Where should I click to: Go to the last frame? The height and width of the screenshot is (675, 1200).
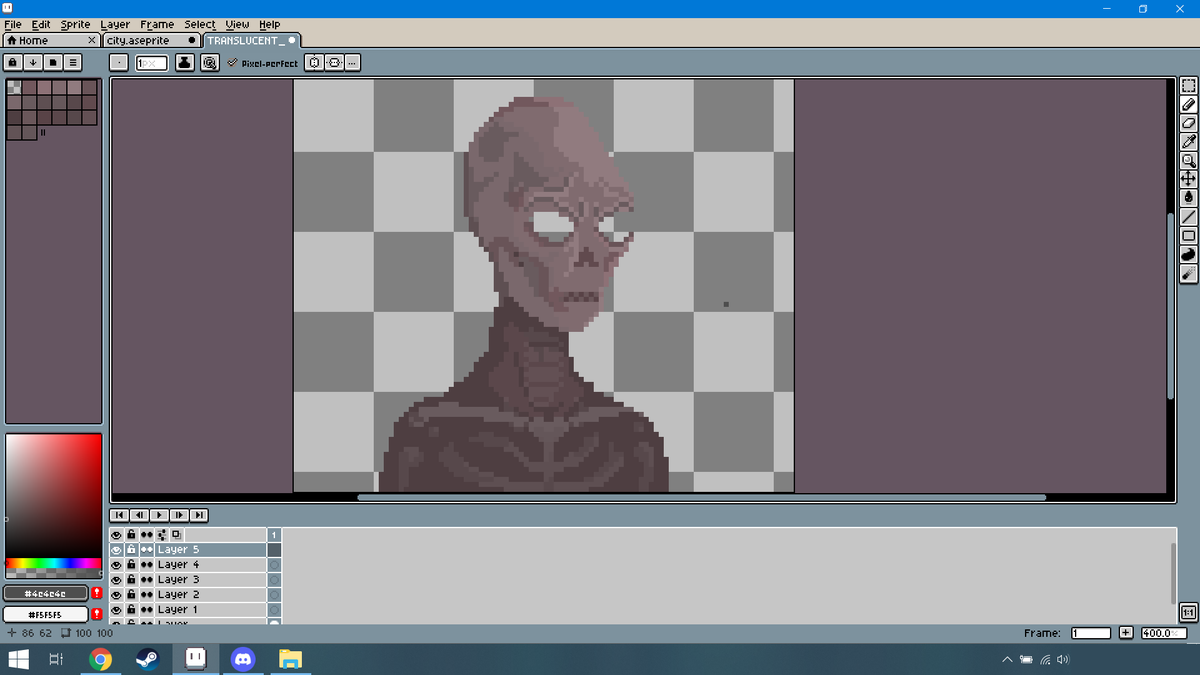pyautogui.click(x=199, y=515)
